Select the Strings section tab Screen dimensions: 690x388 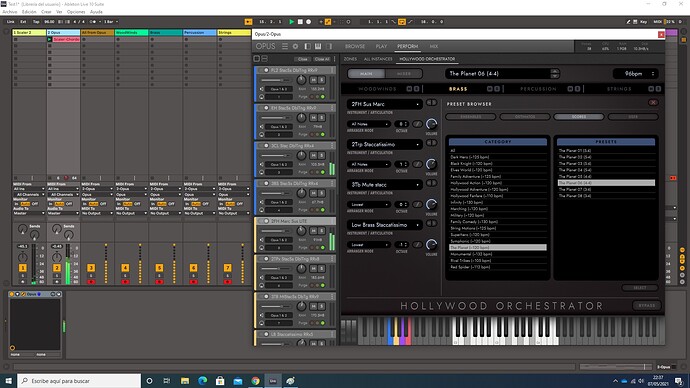click(x=619, y=89)
